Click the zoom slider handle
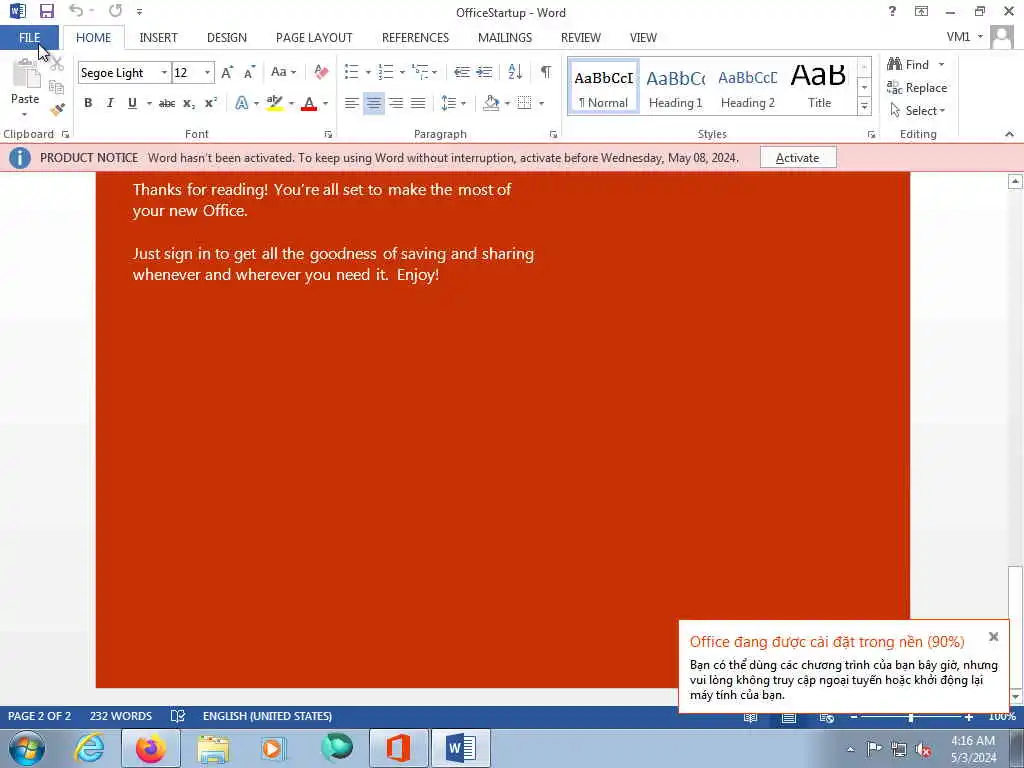 (910, 717)
